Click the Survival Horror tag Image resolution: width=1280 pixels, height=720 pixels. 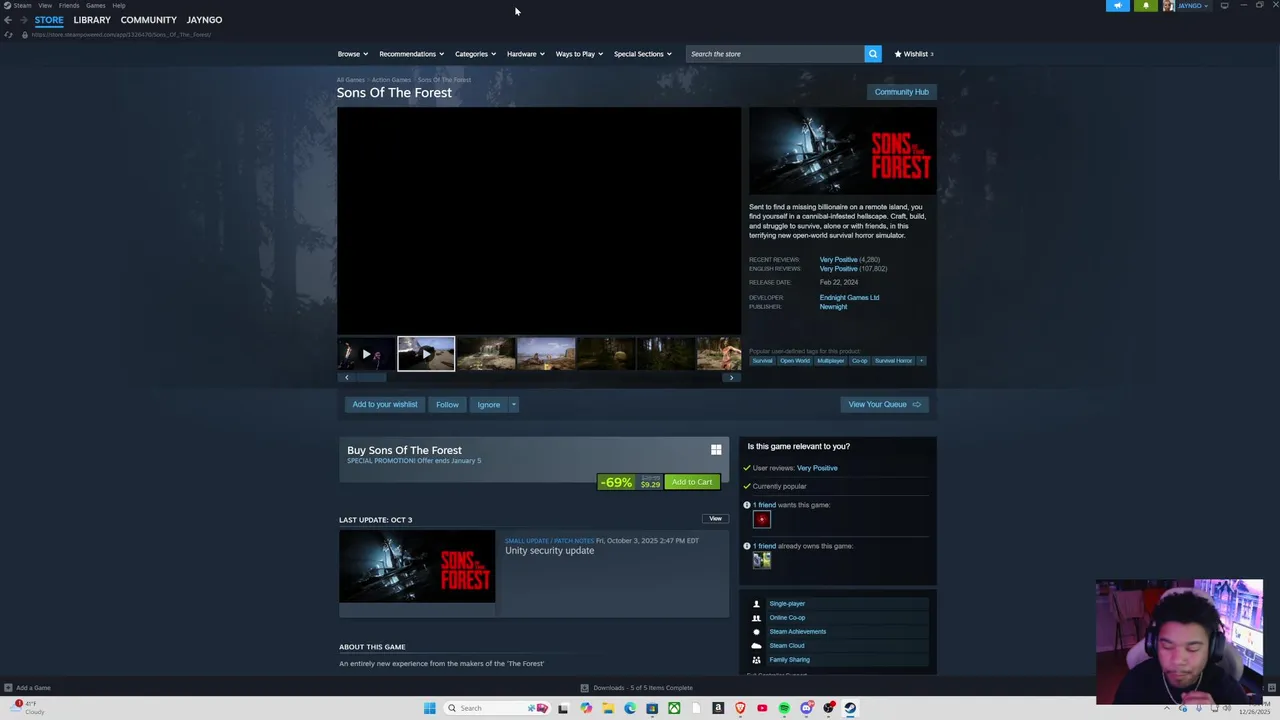click(893, 361)
